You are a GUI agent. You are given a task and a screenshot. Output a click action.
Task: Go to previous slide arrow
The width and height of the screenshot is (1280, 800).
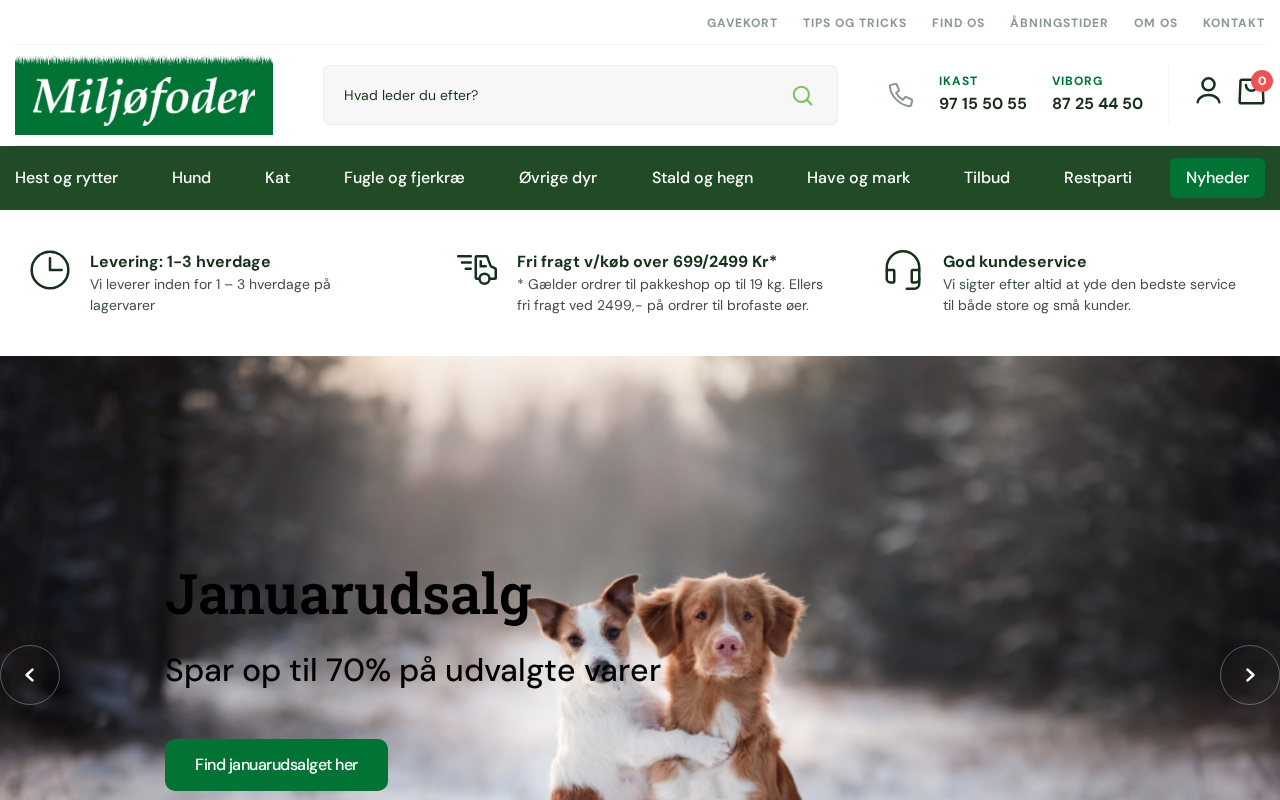point(30,675)
